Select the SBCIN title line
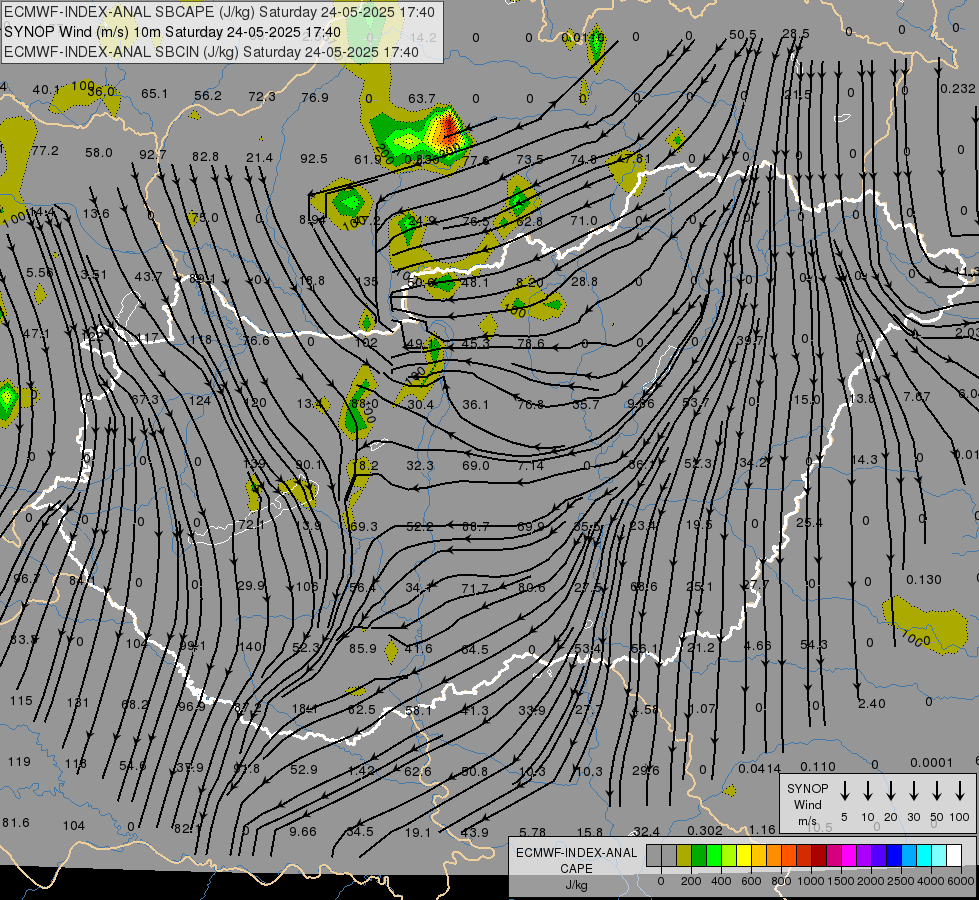The height and width of the screenshot is (900, 979). tap(211, 52)
